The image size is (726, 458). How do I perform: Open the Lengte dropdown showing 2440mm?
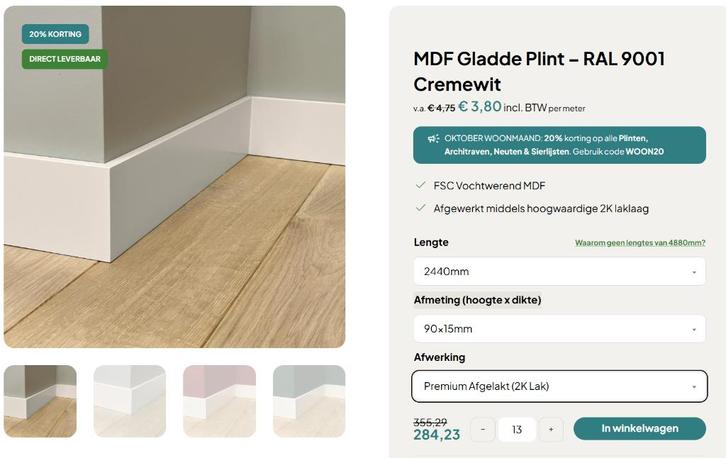[x=559, y=271]
